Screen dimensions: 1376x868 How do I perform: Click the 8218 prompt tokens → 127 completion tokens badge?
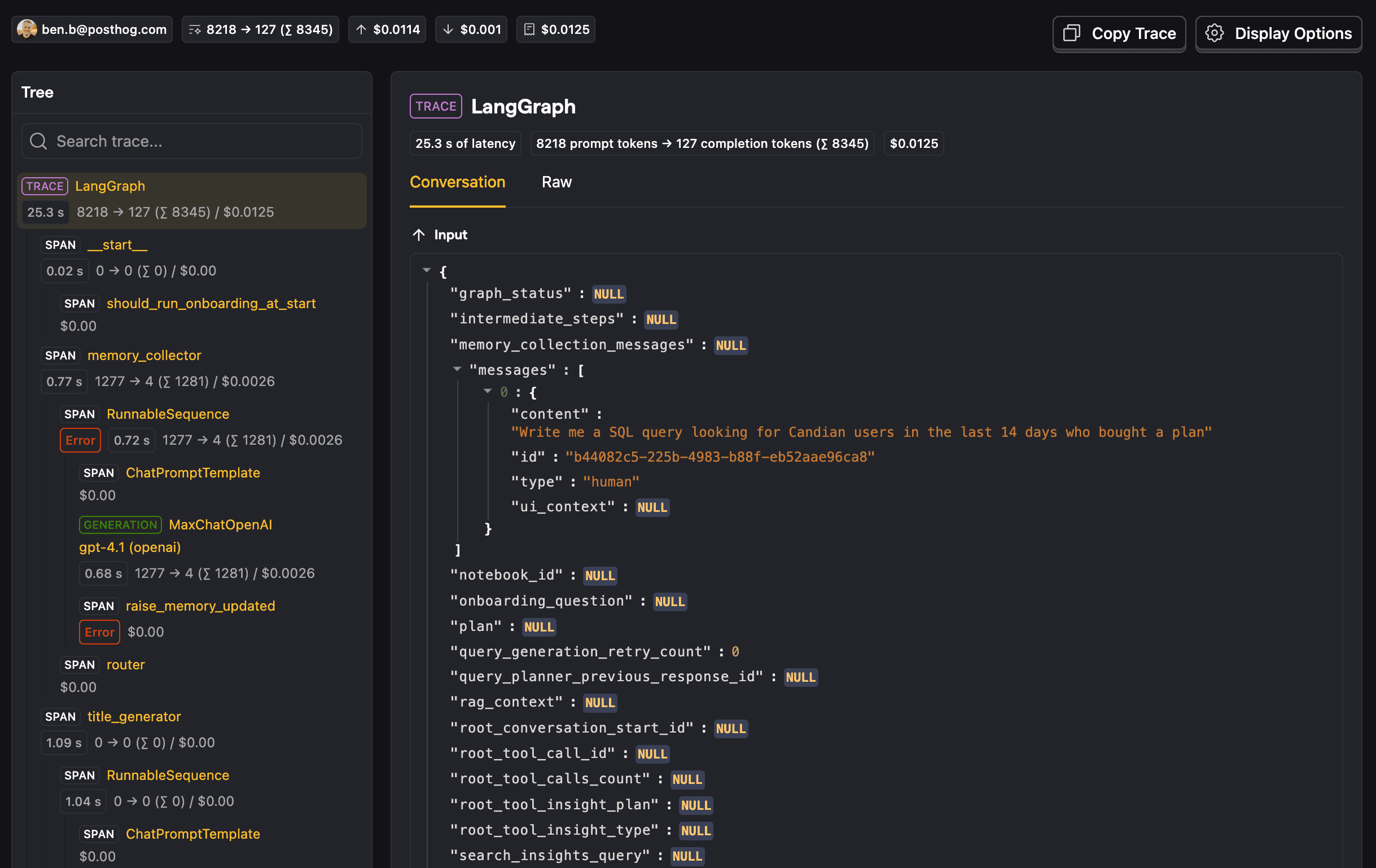click(702, 143)
